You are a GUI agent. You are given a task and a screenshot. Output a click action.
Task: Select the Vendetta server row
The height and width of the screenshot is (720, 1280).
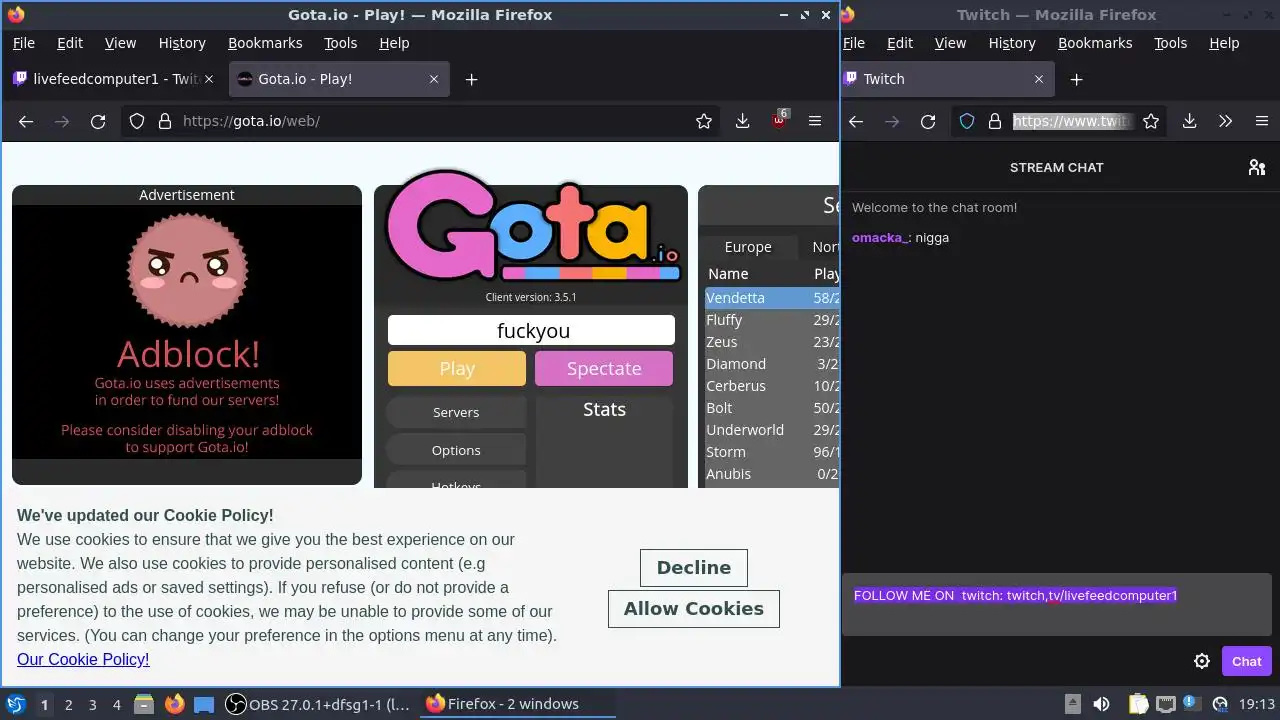pos(772,298)
